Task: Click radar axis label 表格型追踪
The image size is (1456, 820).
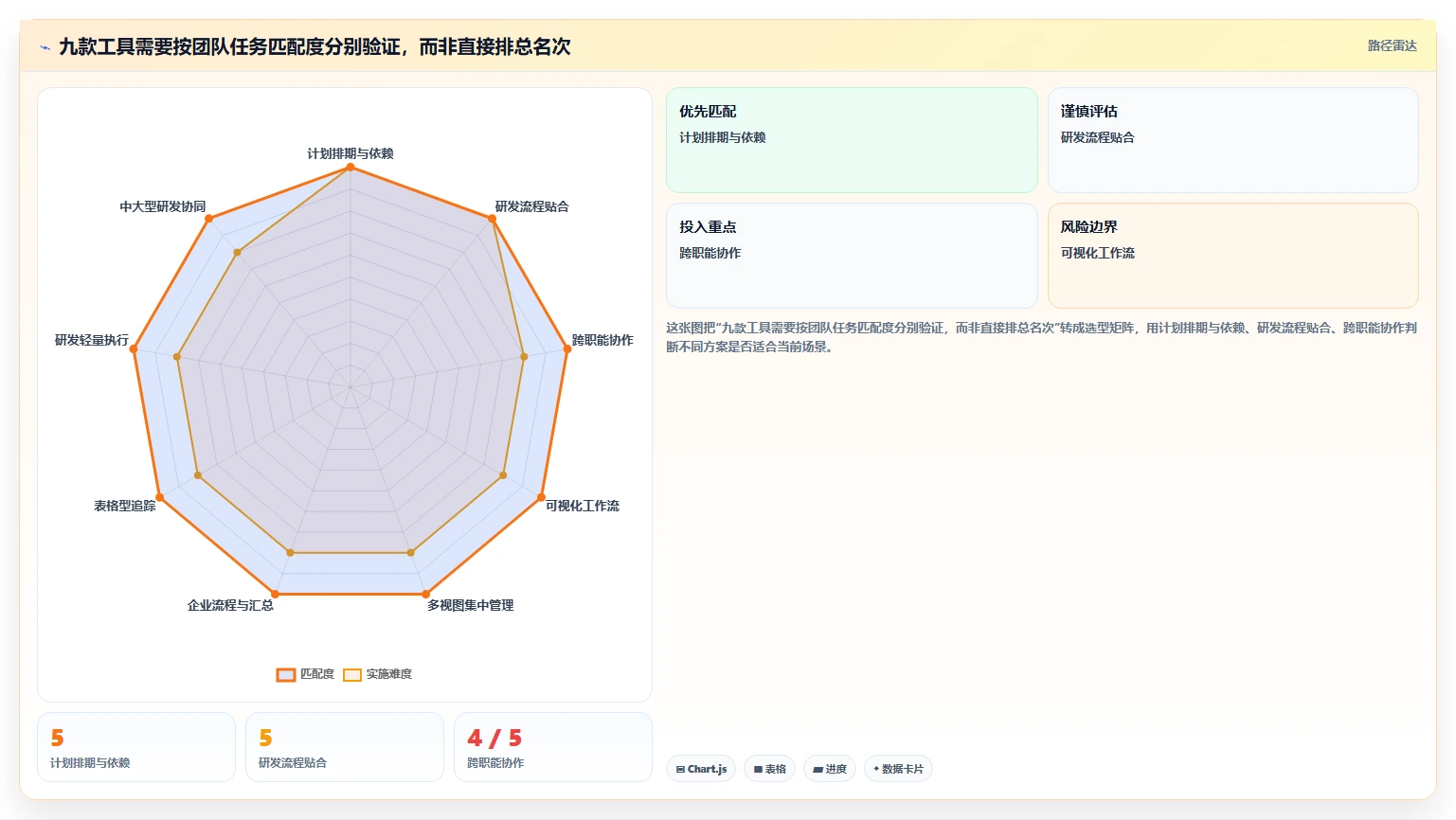Action: [x=125, y=506]
